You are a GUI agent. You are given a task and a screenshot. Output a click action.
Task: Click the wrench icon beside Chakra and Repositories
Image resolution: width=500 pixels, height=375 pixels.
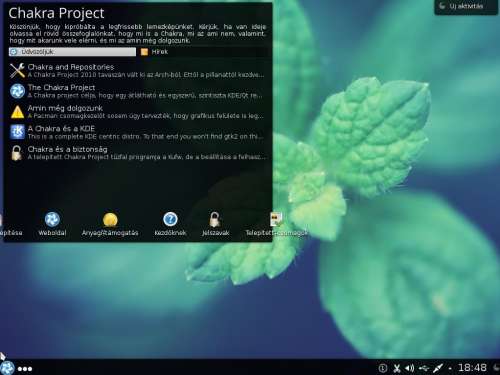(17, 71)
